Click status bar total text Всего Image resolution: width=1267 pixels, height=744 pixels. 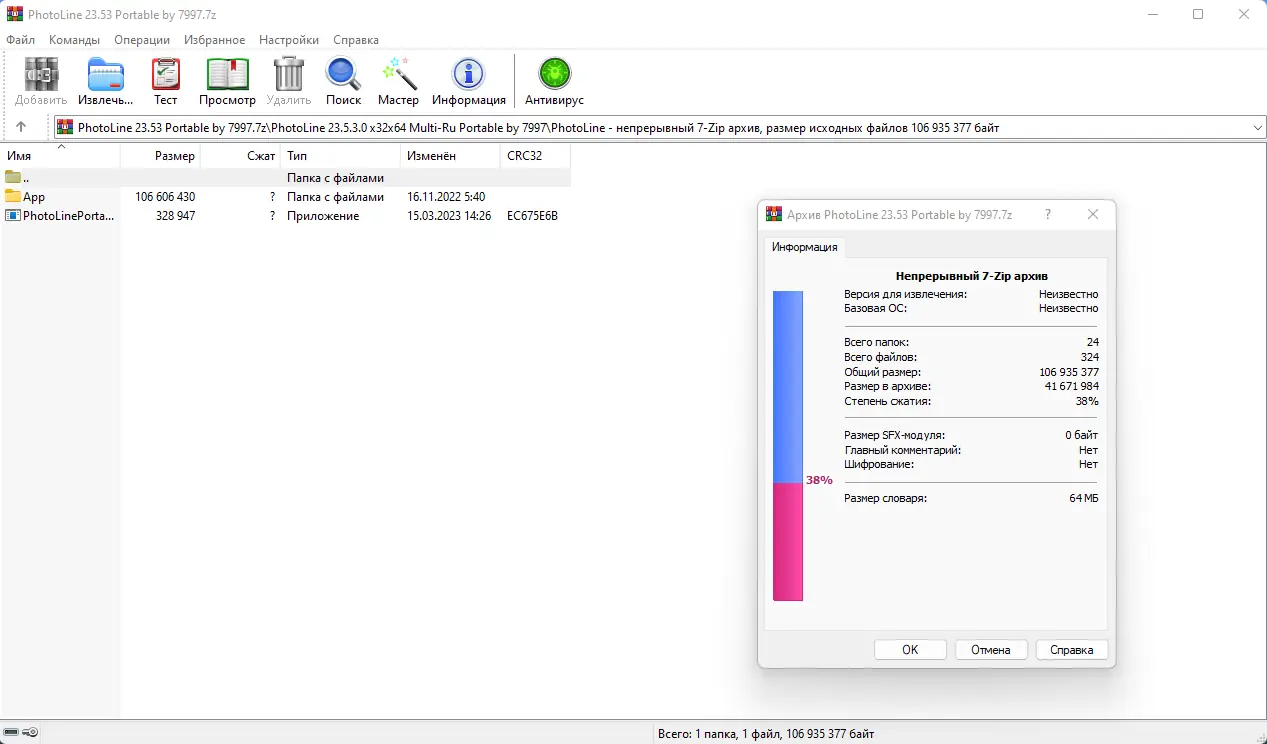click(x=766, y=734)
